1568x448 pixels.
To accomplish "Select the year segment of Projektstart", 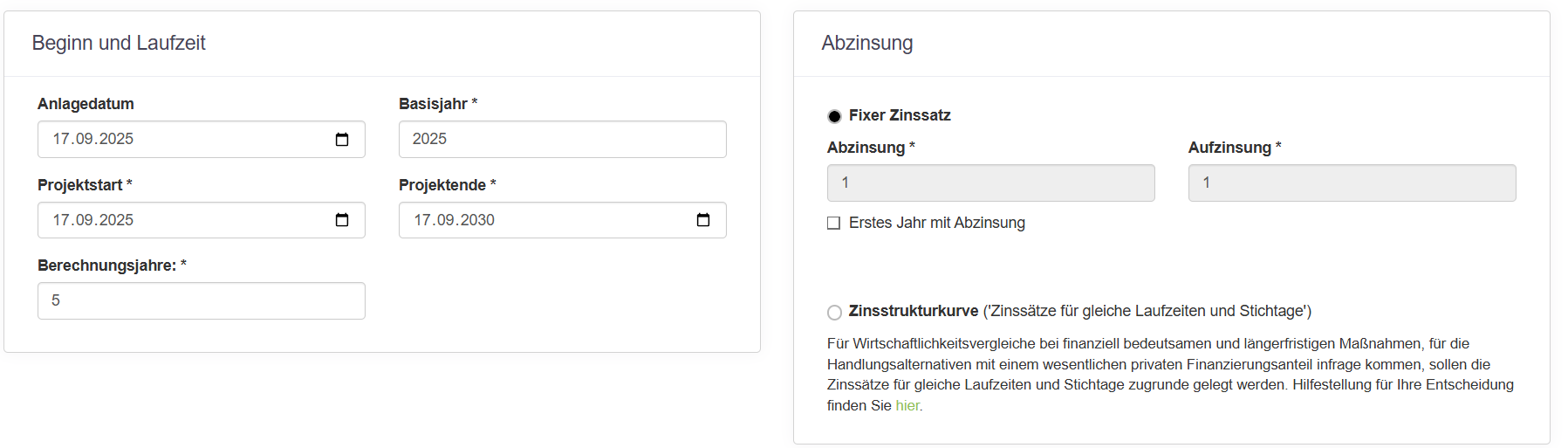I will point(116,220).
